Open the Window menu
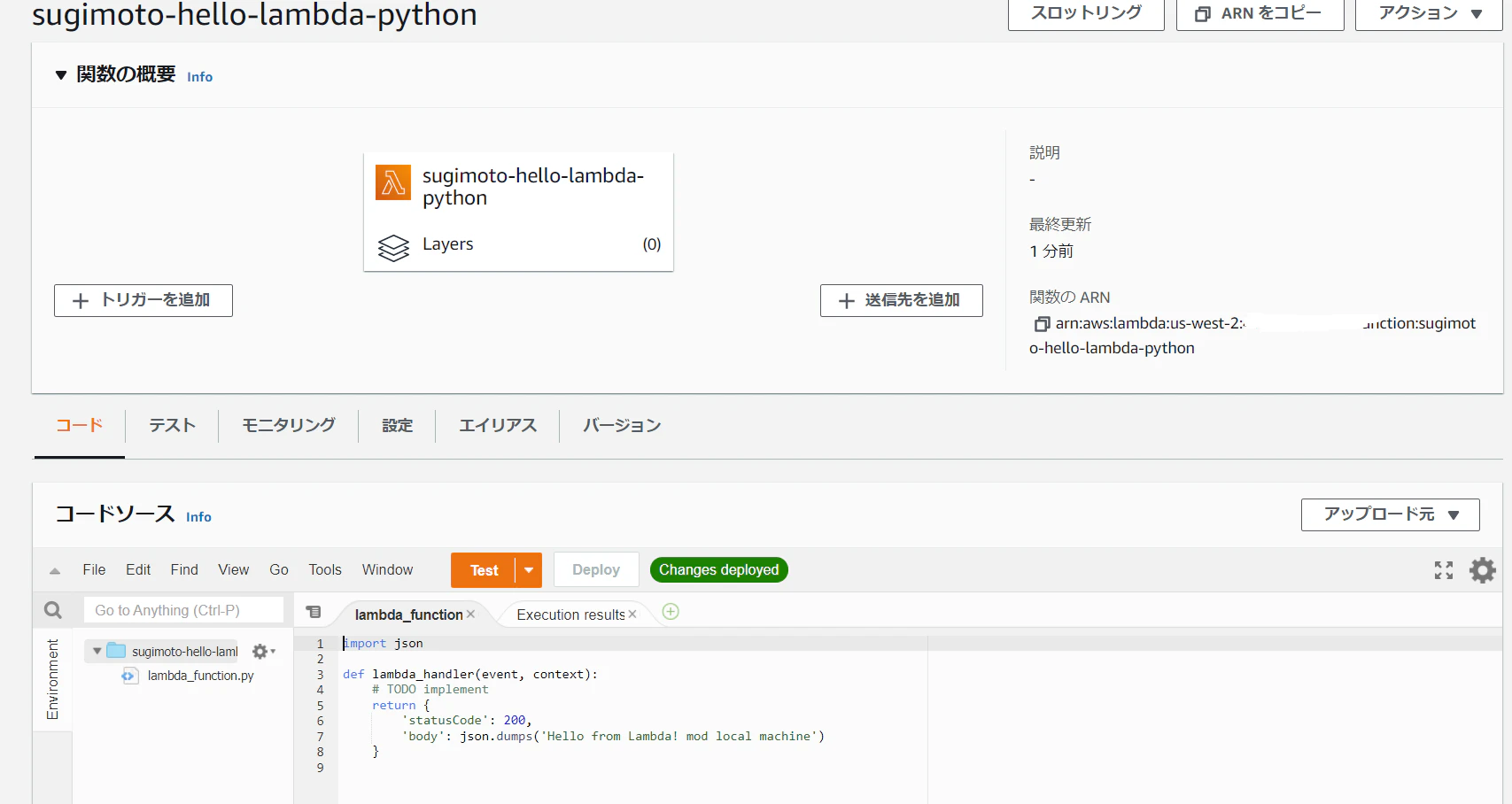The height and width of the screenshot is (804, 1512). click(x=387, y=570)
